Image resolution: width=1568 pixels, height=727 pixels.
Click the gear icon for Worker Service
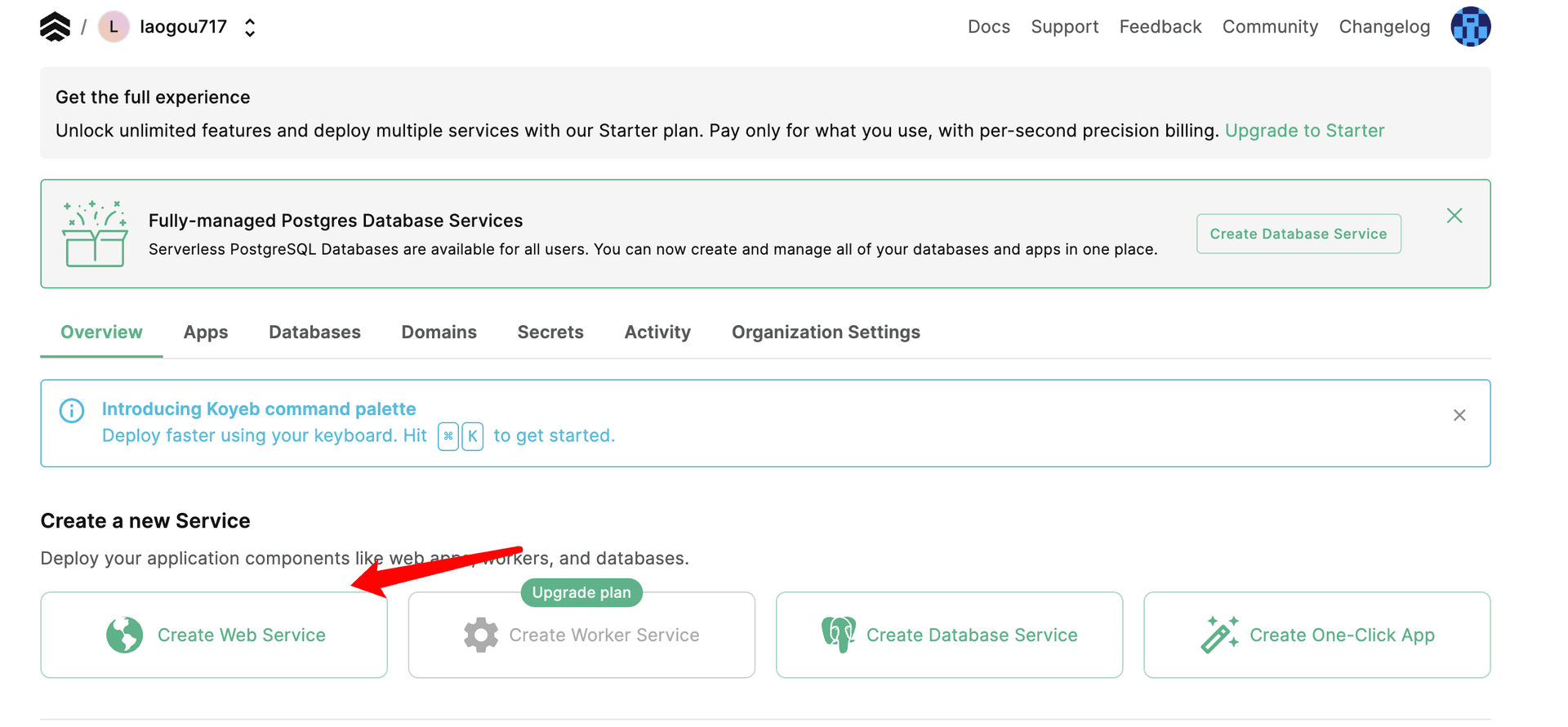click(x=480, y=635)
